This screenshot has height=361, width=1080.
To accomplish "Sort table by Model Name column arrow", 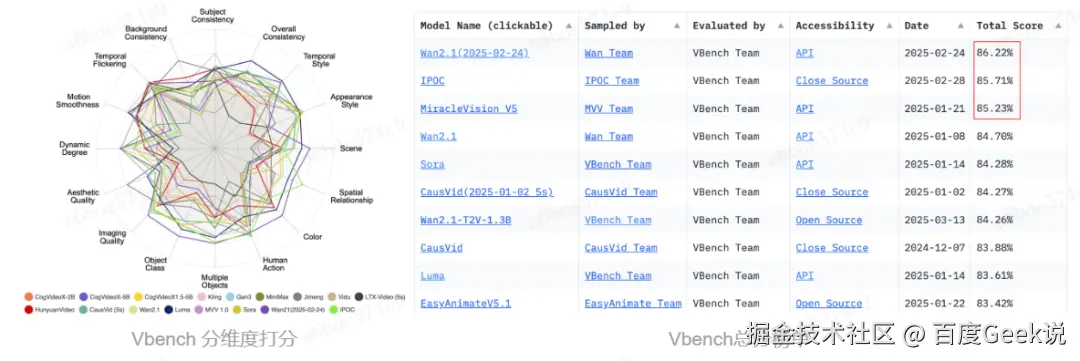I will [x=568, y=25].
